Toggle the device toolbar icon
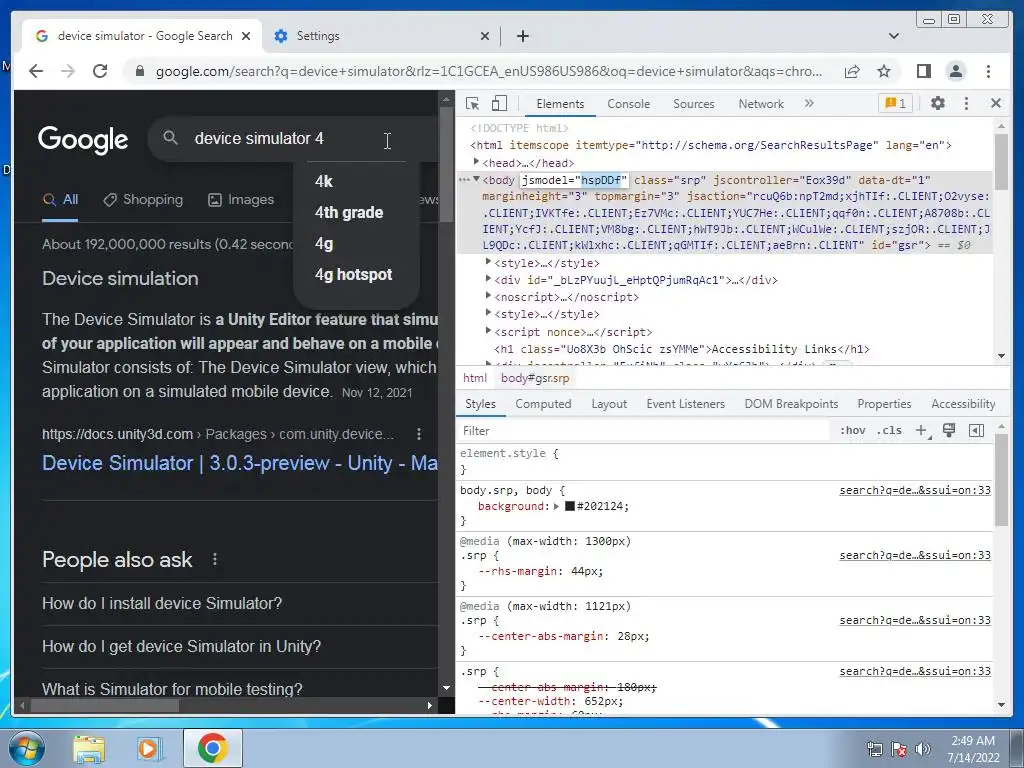Screen dimensions: 1024x768 pyautogui.click(x=500, y=104)
